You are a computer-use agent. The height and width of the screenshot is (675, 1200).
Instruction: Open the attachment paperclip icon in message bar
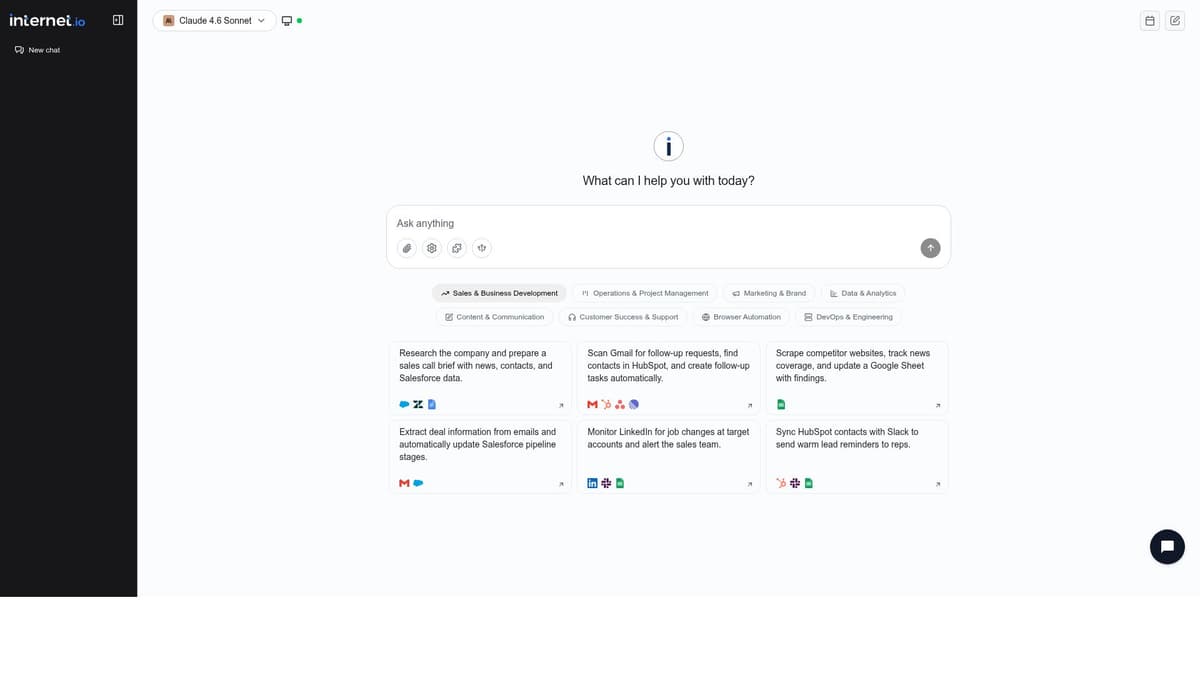point(407,247)
